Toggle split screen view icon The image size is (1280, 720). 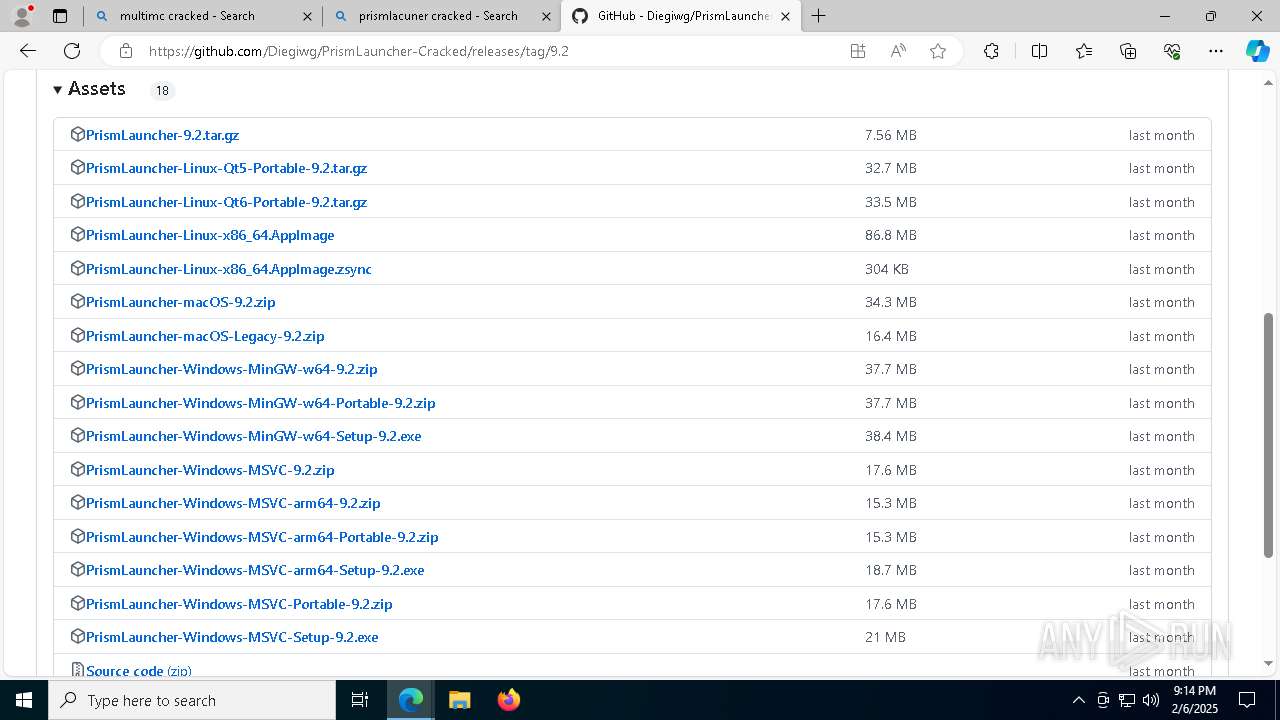point(1039,51)
